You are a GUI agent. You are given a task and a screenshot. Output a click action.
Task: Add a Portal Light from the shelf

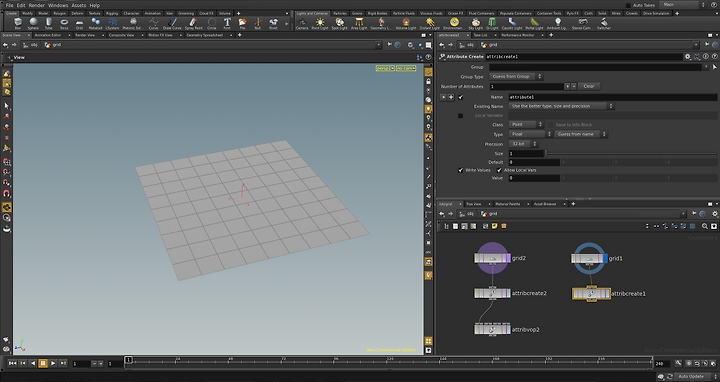pyautogui.click(x=534, y=23)
